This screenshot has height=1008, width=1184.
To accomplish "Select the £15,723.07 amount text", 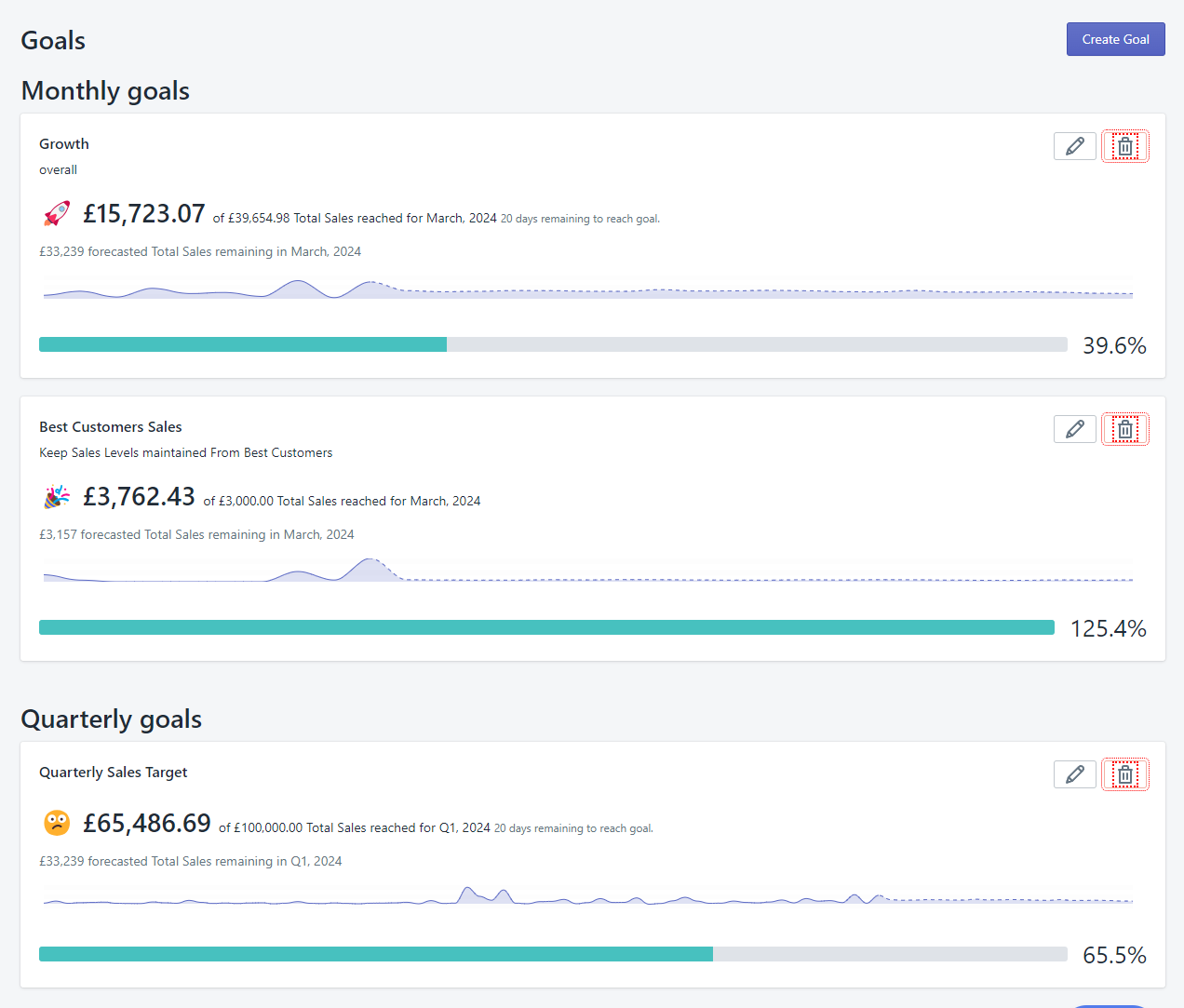I will [x=144, y=214].
